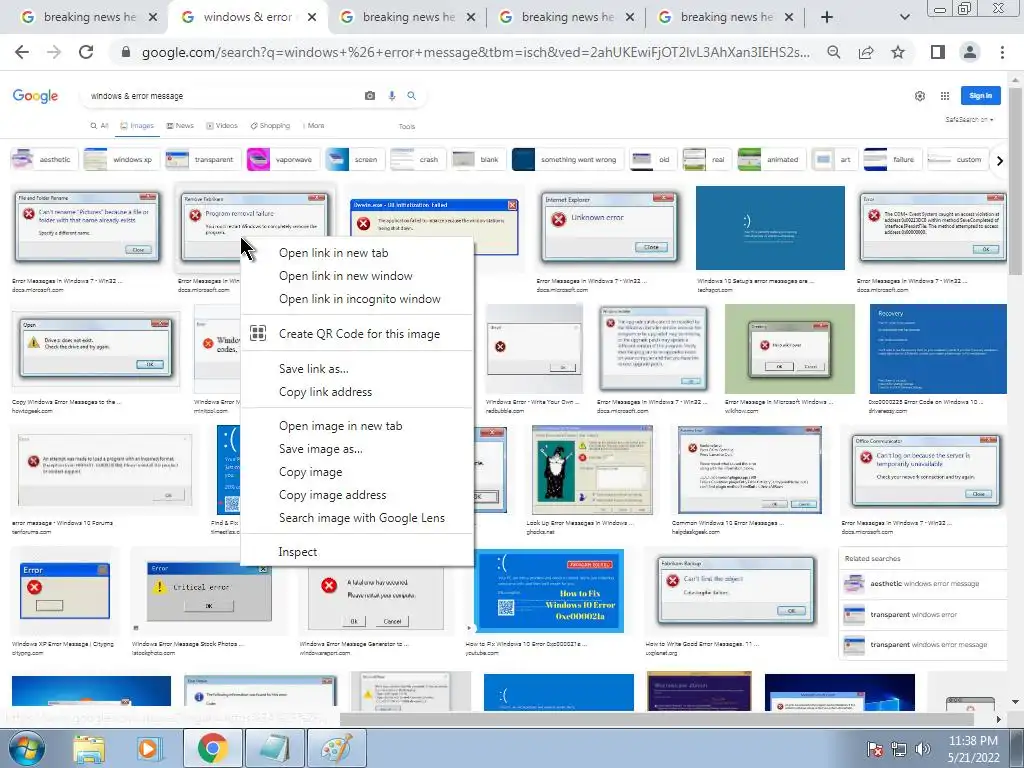Select the 'vaporwave' filter chip

[283, 159]
